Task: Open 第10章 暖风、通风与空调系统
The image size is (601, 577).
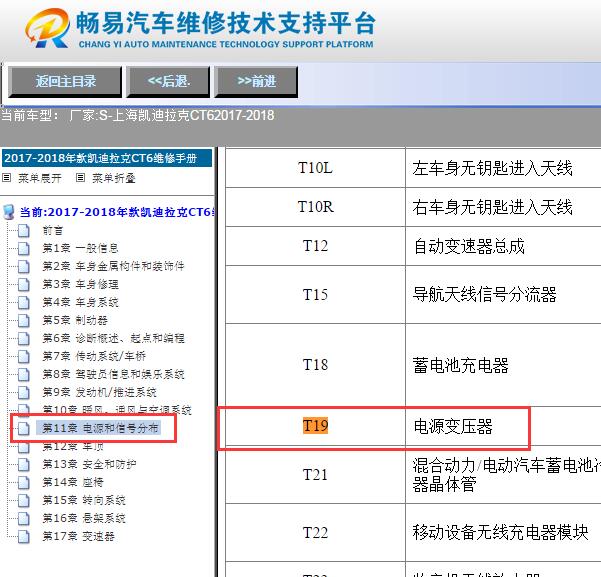Action: (117, 409)
